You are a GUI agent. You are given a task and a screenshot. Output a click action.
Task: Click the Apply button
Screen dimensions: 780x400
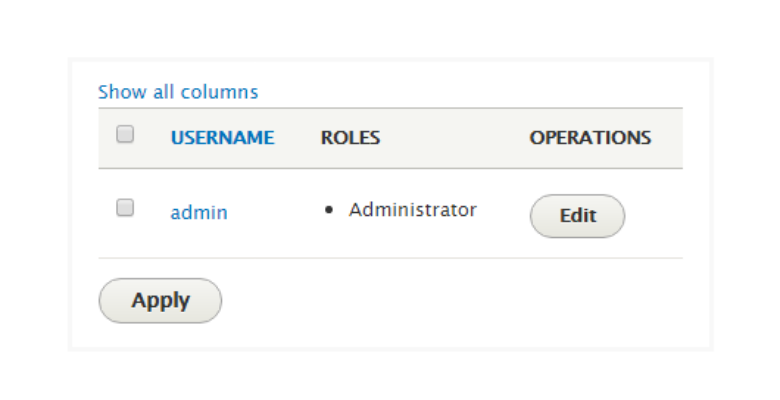[160, 300]
